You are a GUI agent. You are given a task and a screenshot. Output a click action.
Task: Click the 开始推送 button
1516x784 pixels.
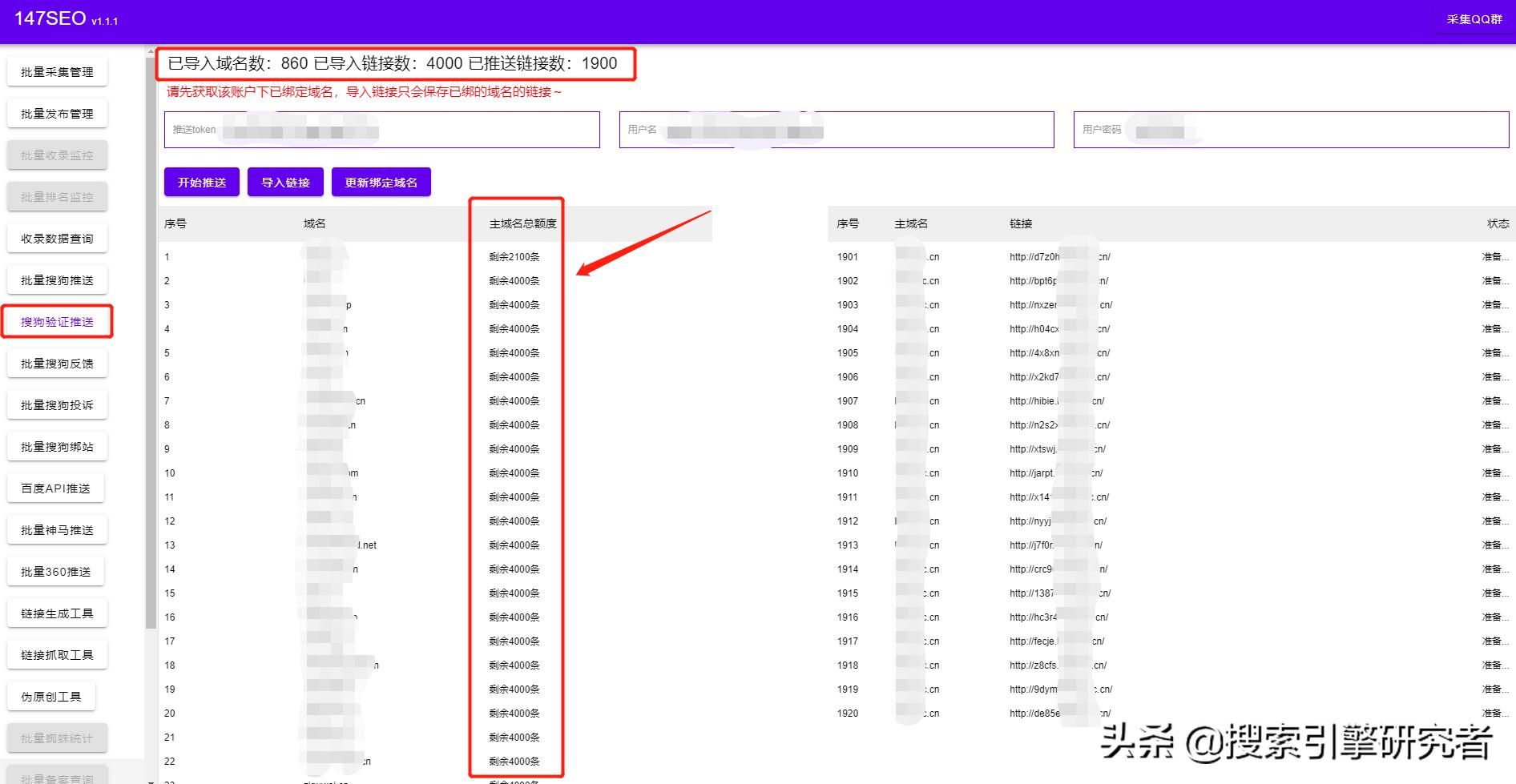[202, 183]
